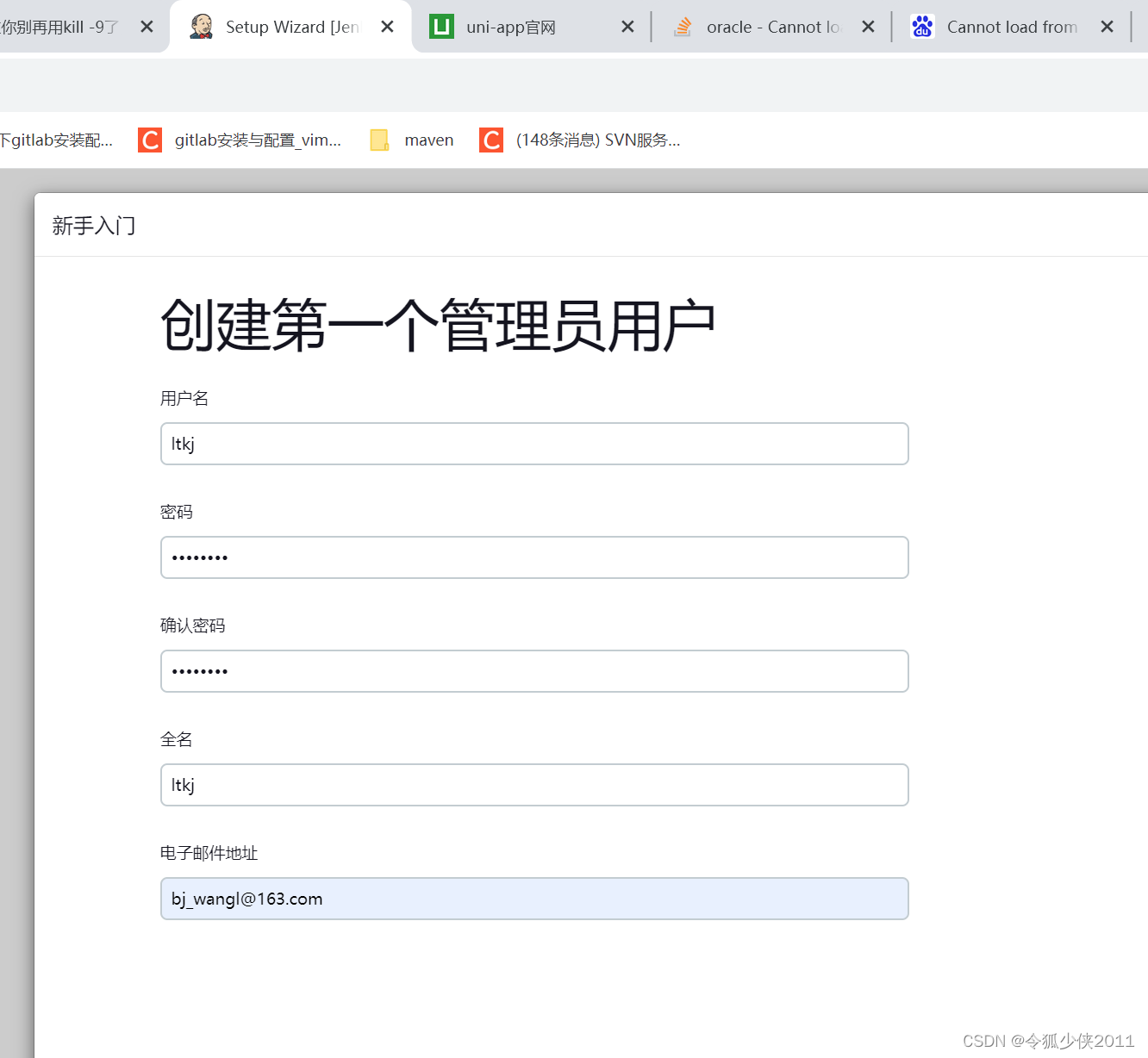Click the 密码 label above first password field
The image size is (1148, 1058).
[177, 512]
